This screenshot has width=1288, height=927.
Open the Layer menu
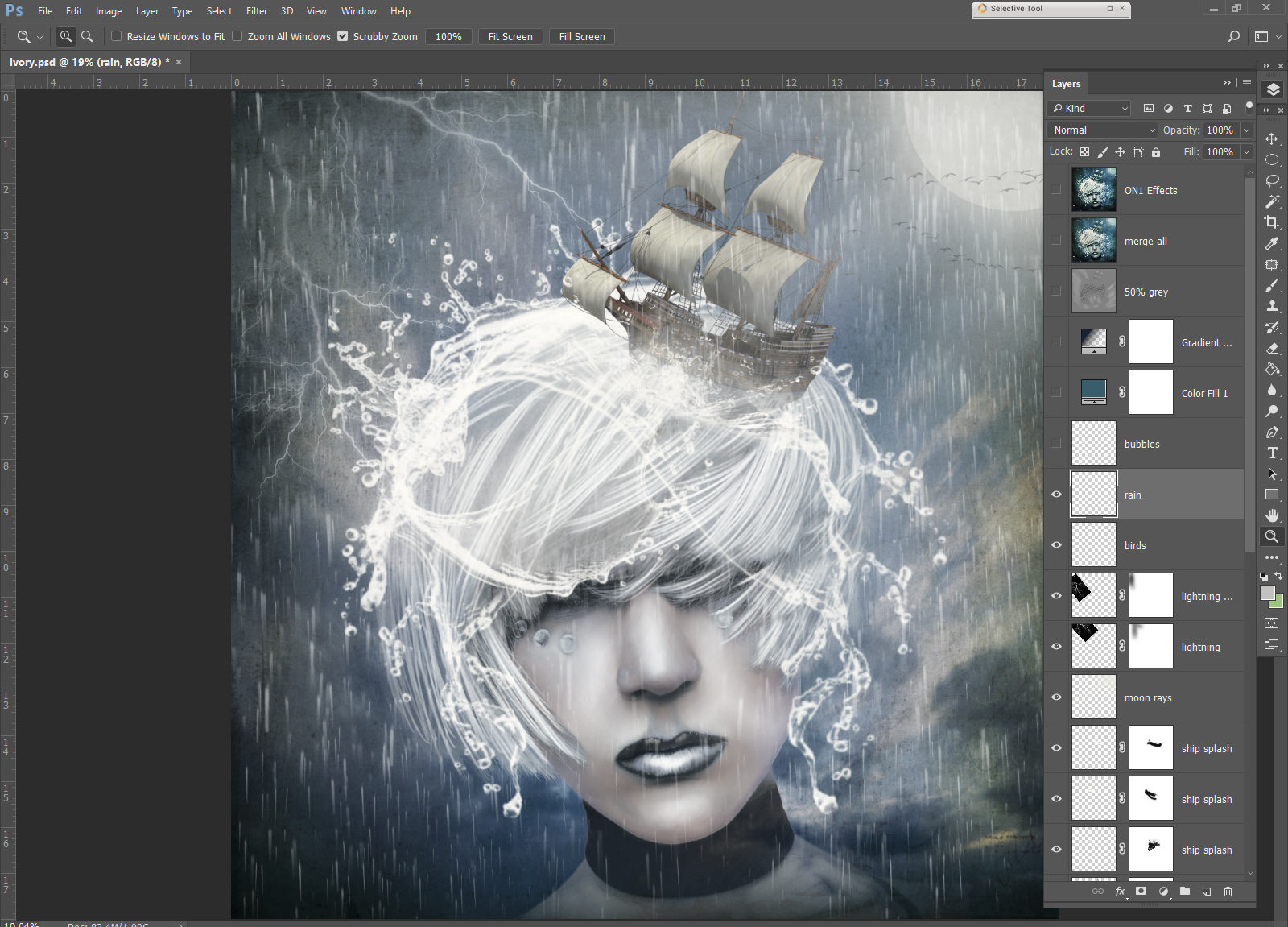[147, 11]
